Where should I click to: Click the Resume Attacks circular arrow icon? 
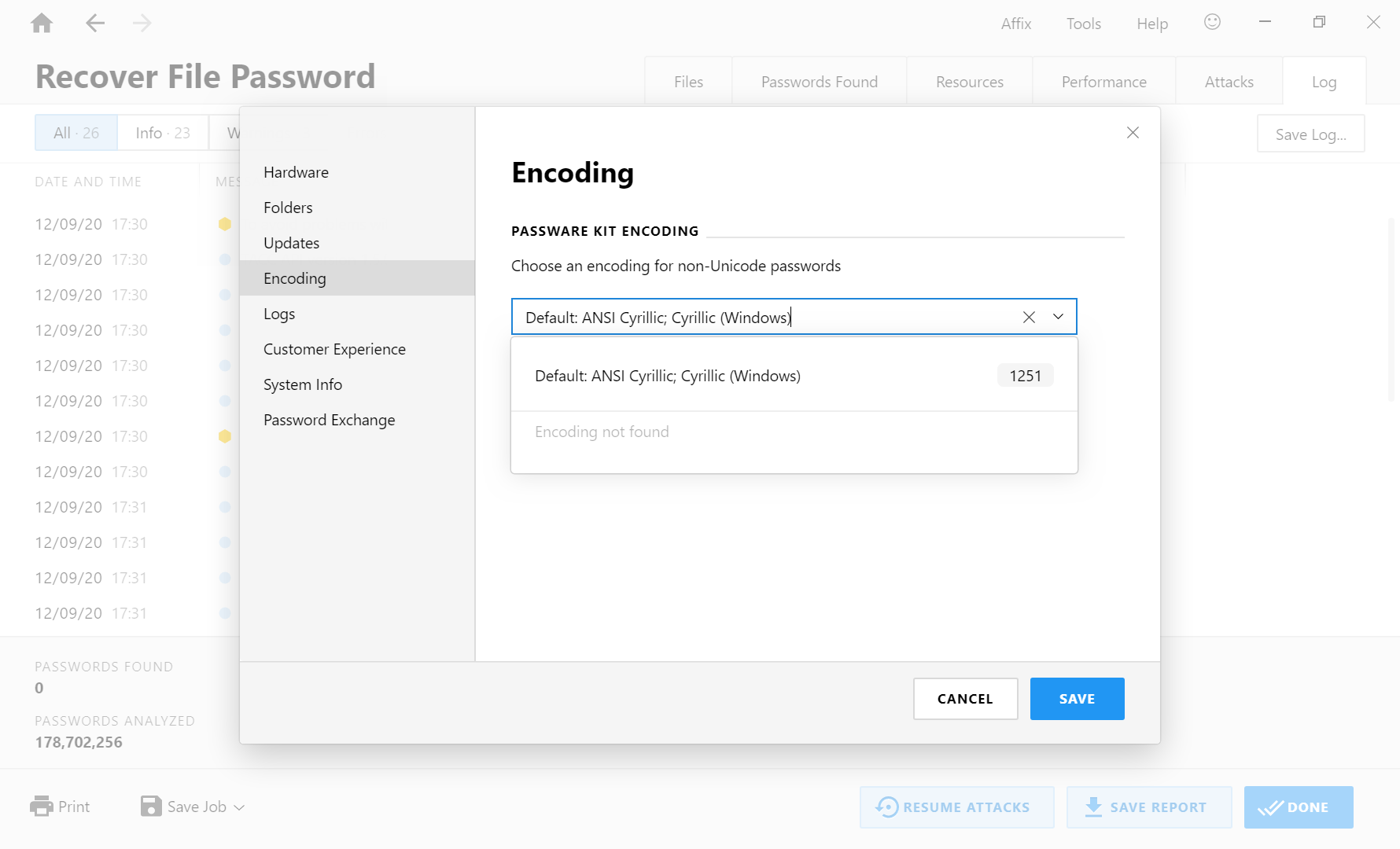click(x=887, y=807)
